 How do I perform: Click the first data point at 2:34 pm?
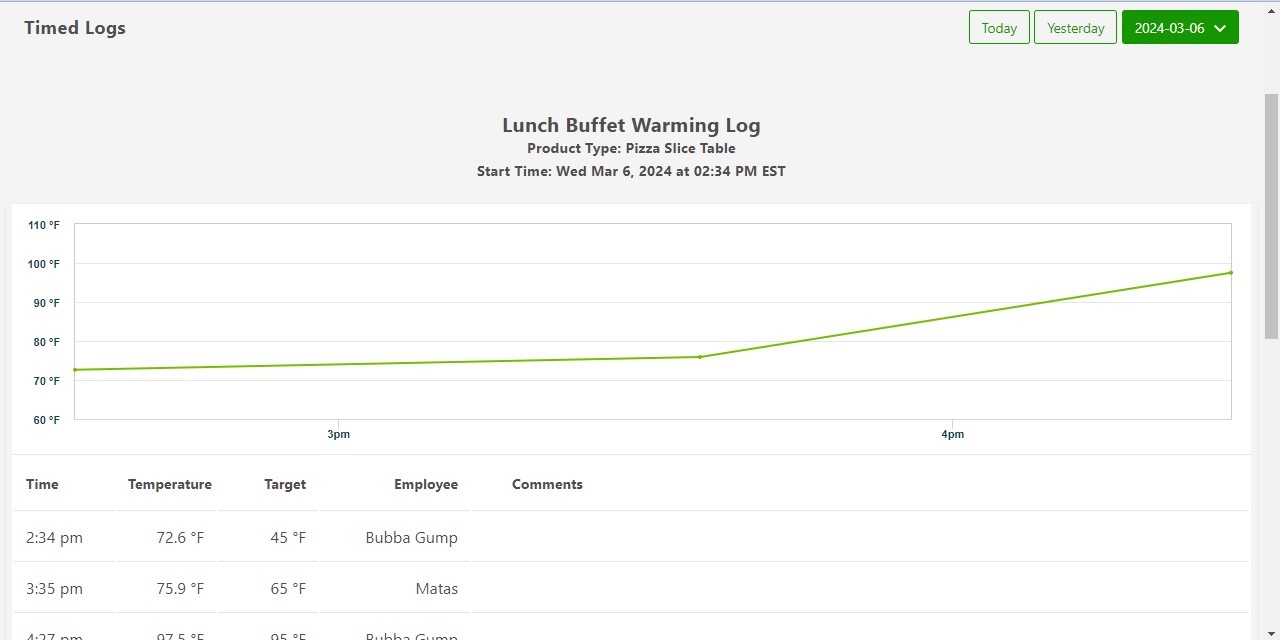pyautogui.click(x=75, y=370)
